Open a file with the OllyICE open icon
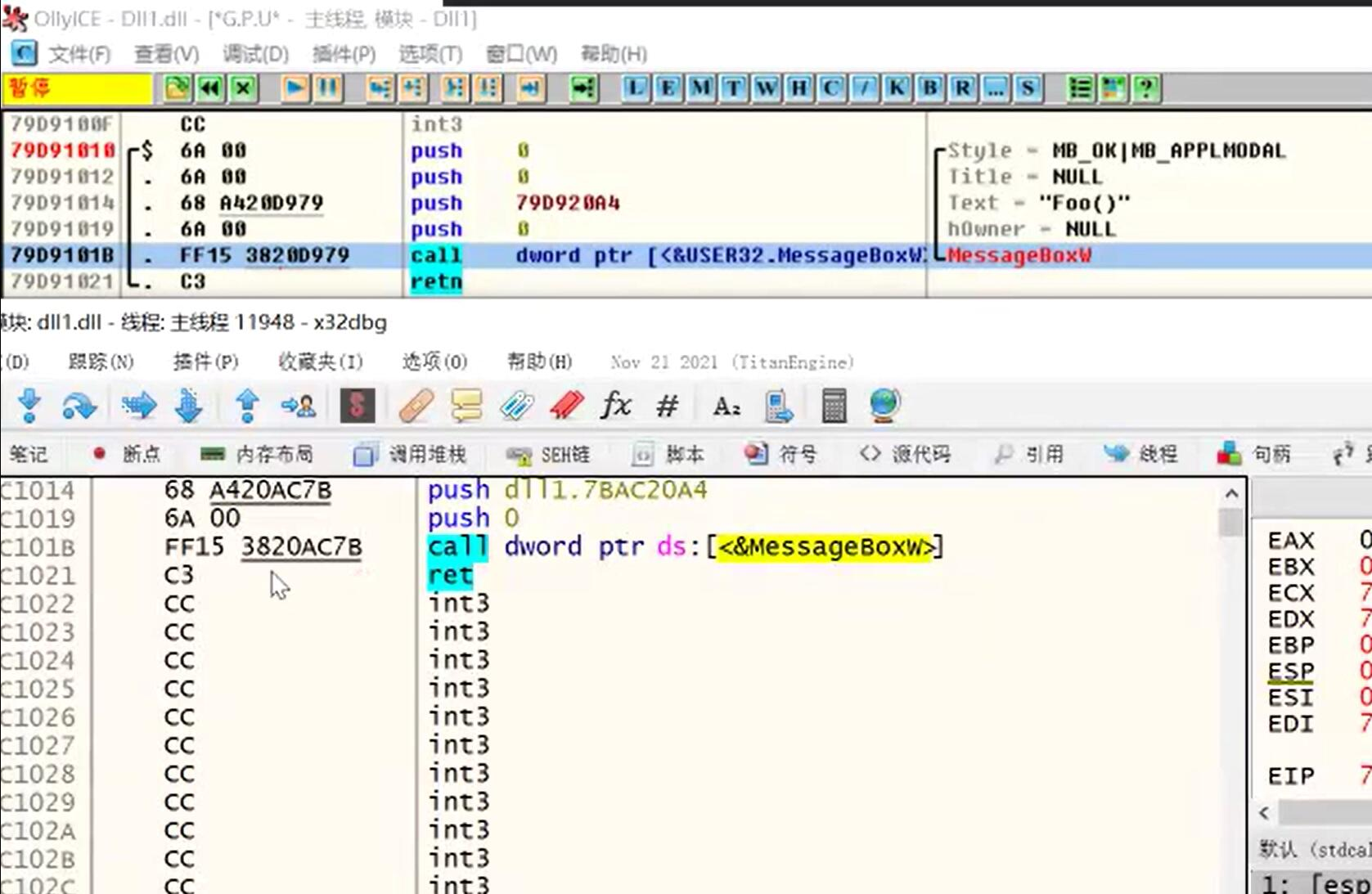Viewport: 1372px width, 894px height. (x=178, y=88)
